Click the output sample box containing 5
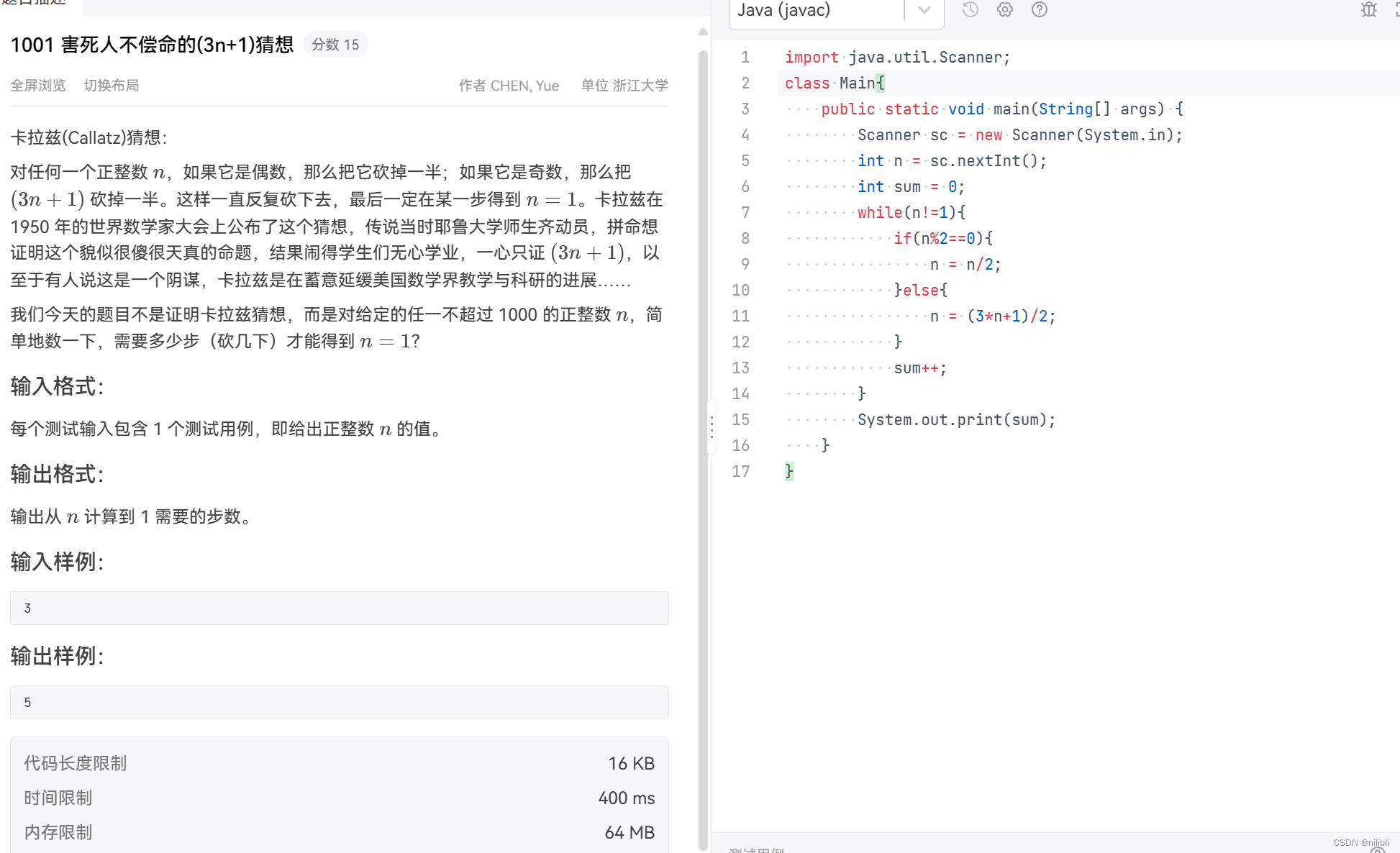Screen dimensions: 1400x853 [339, 703]
